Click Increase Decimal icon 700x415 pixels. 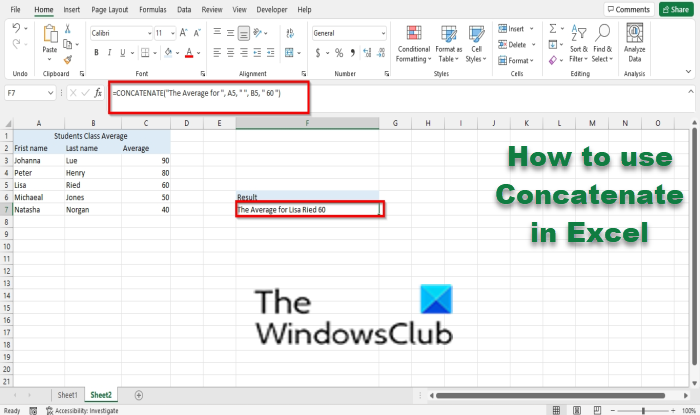coord(367,53)
